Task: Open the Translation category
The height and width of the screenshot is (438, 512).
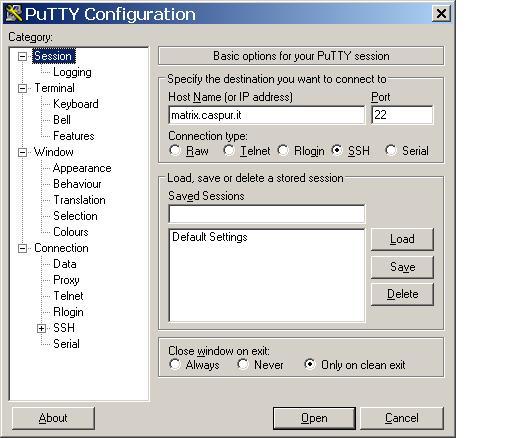Action: pyautogui.click(x=79, y=200)
